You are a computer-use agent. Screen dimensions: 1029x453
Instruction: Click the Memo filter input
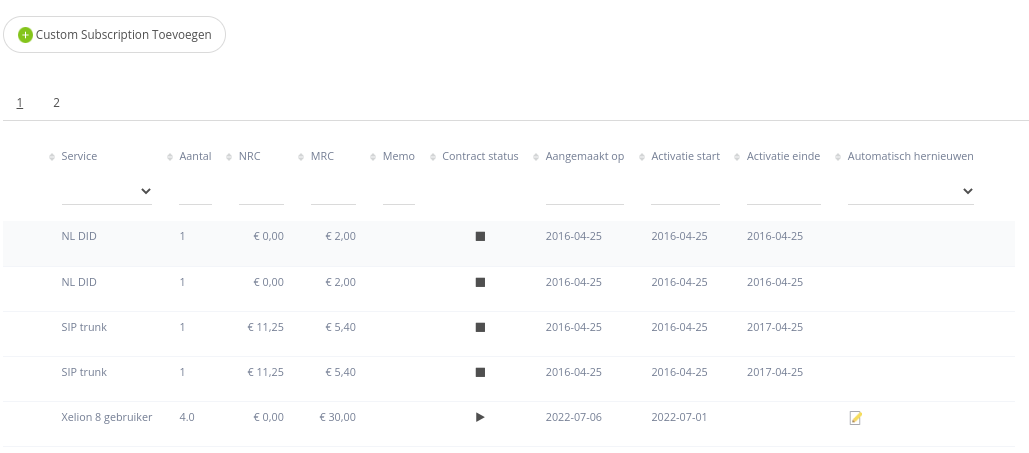(x=398, y=192)
